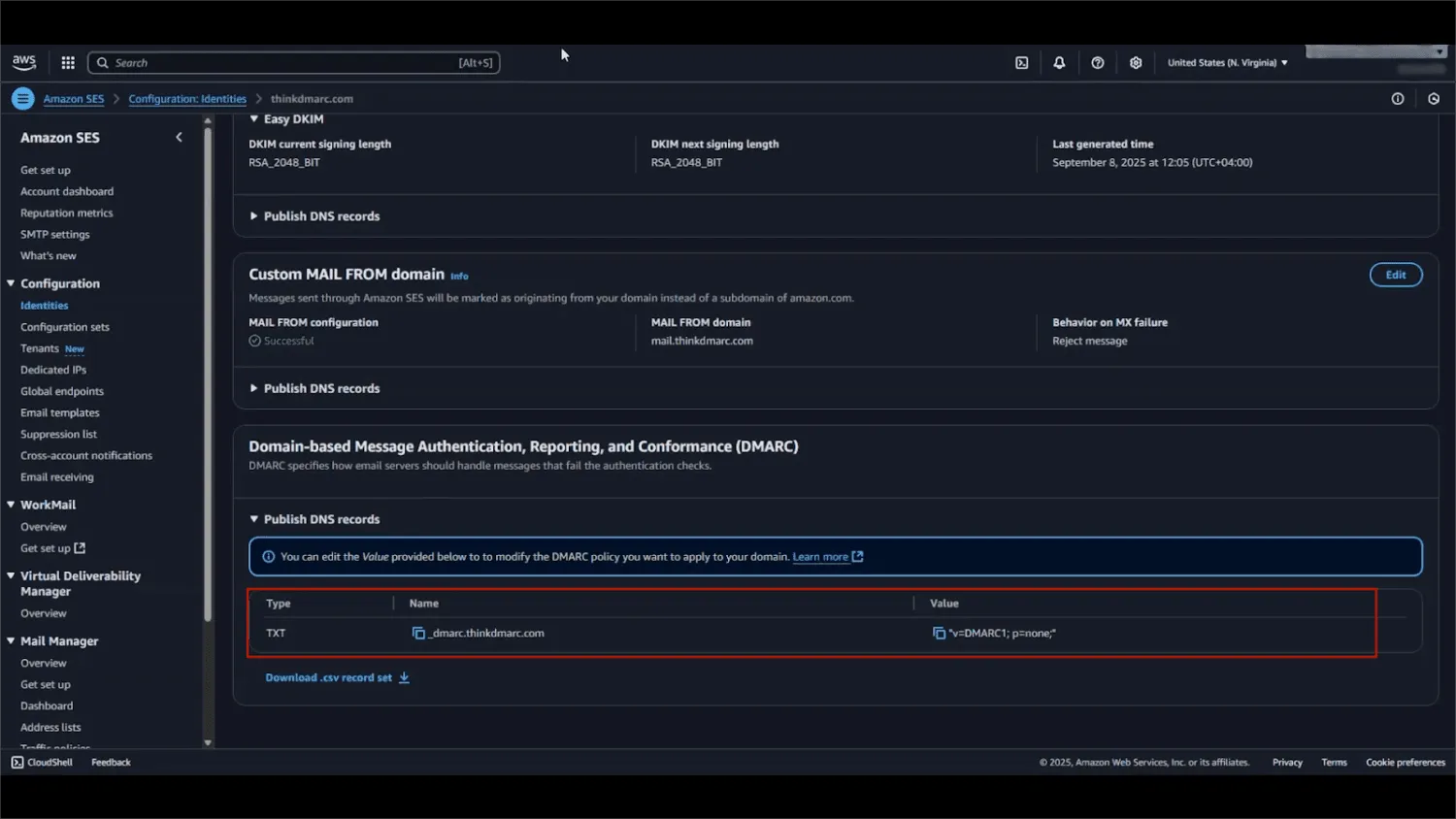1456x819 pixels.
Task: Open Global endpoints
Action: (62, 391)
